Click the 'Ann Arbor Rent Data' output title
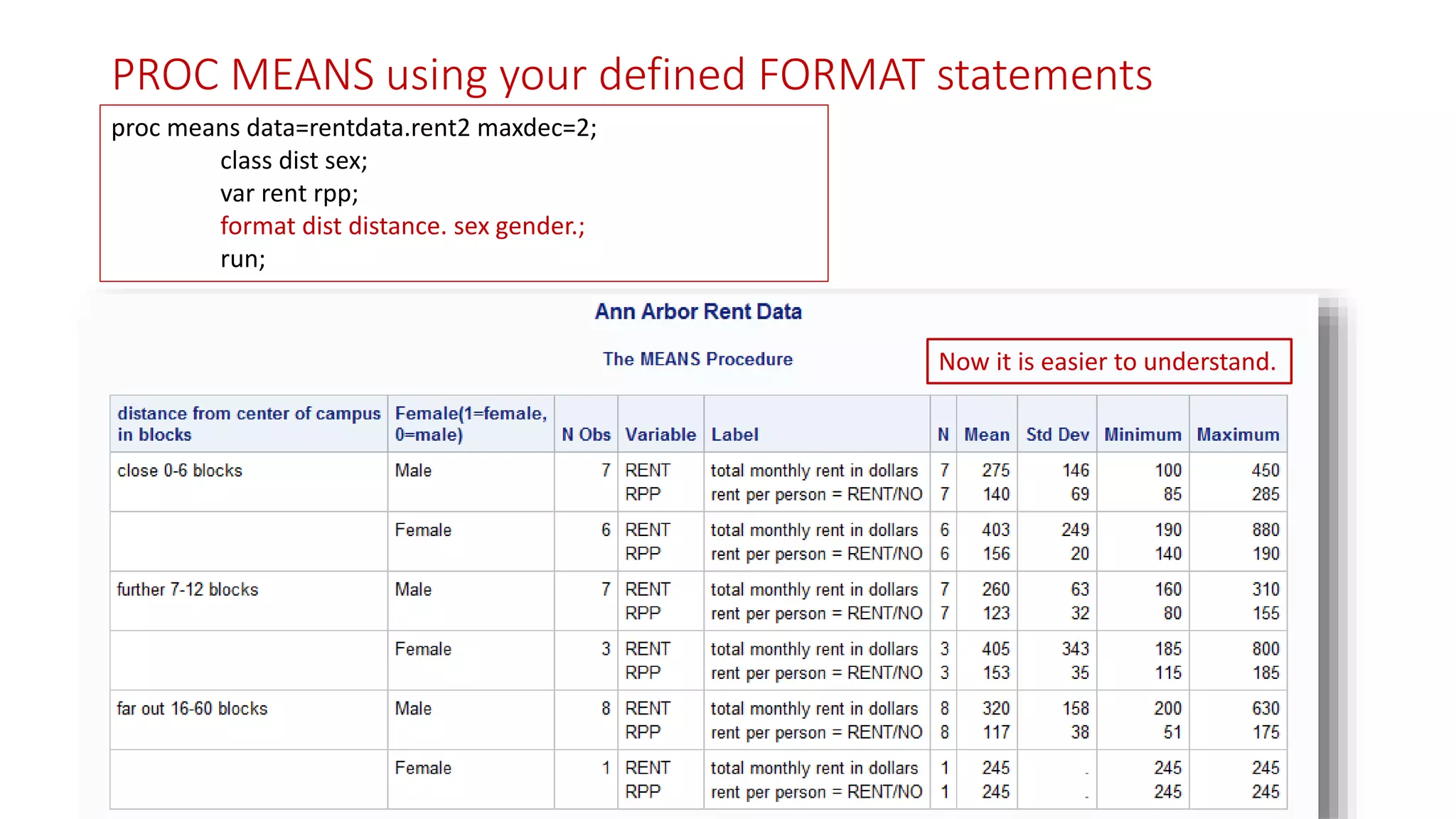This screenshot has height=819, width=1456. 698,311
